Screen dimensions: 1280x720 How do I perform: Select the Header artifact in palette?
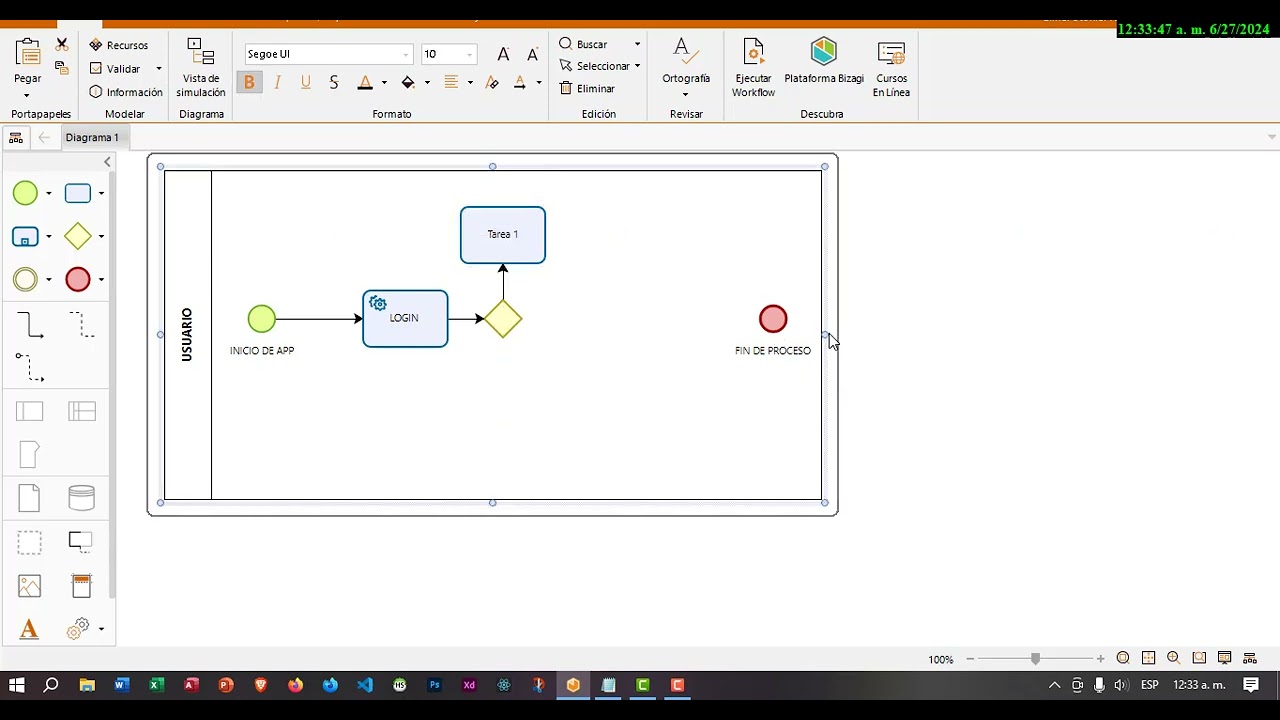click(82, 586)
